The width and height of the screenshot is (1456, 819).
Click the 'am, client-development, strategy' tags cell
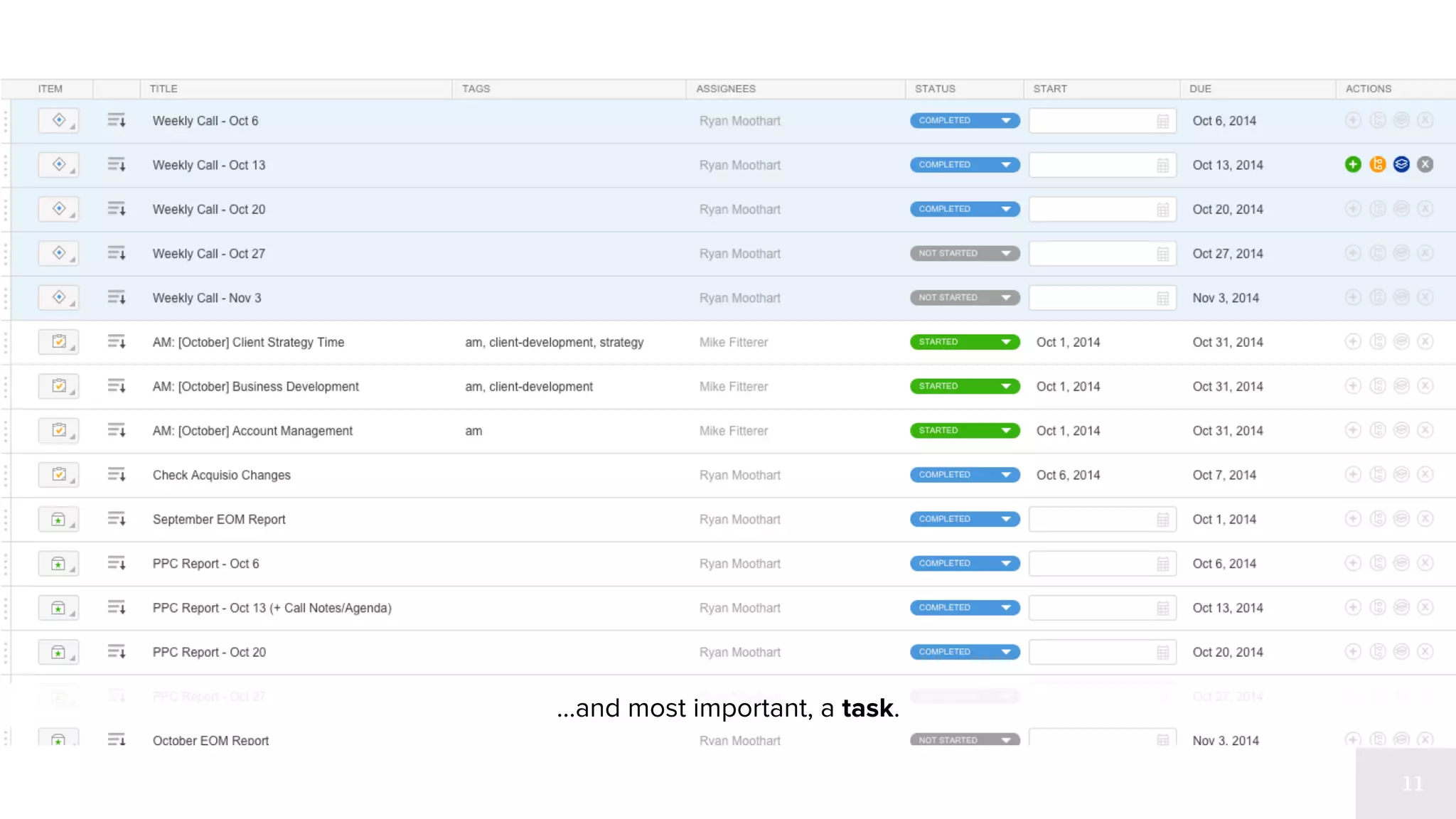[x=555, y=342]
